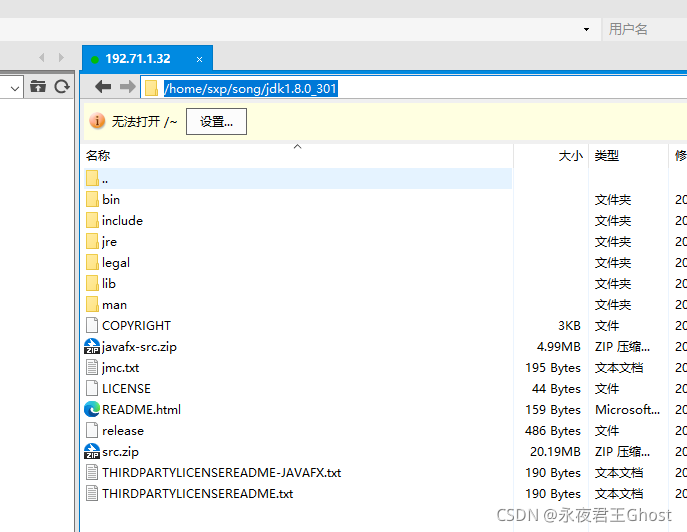Click the '44 Bytes' size value
This screenshot has height=532, width=687.
pyautogui.click(x=556, y=389)
